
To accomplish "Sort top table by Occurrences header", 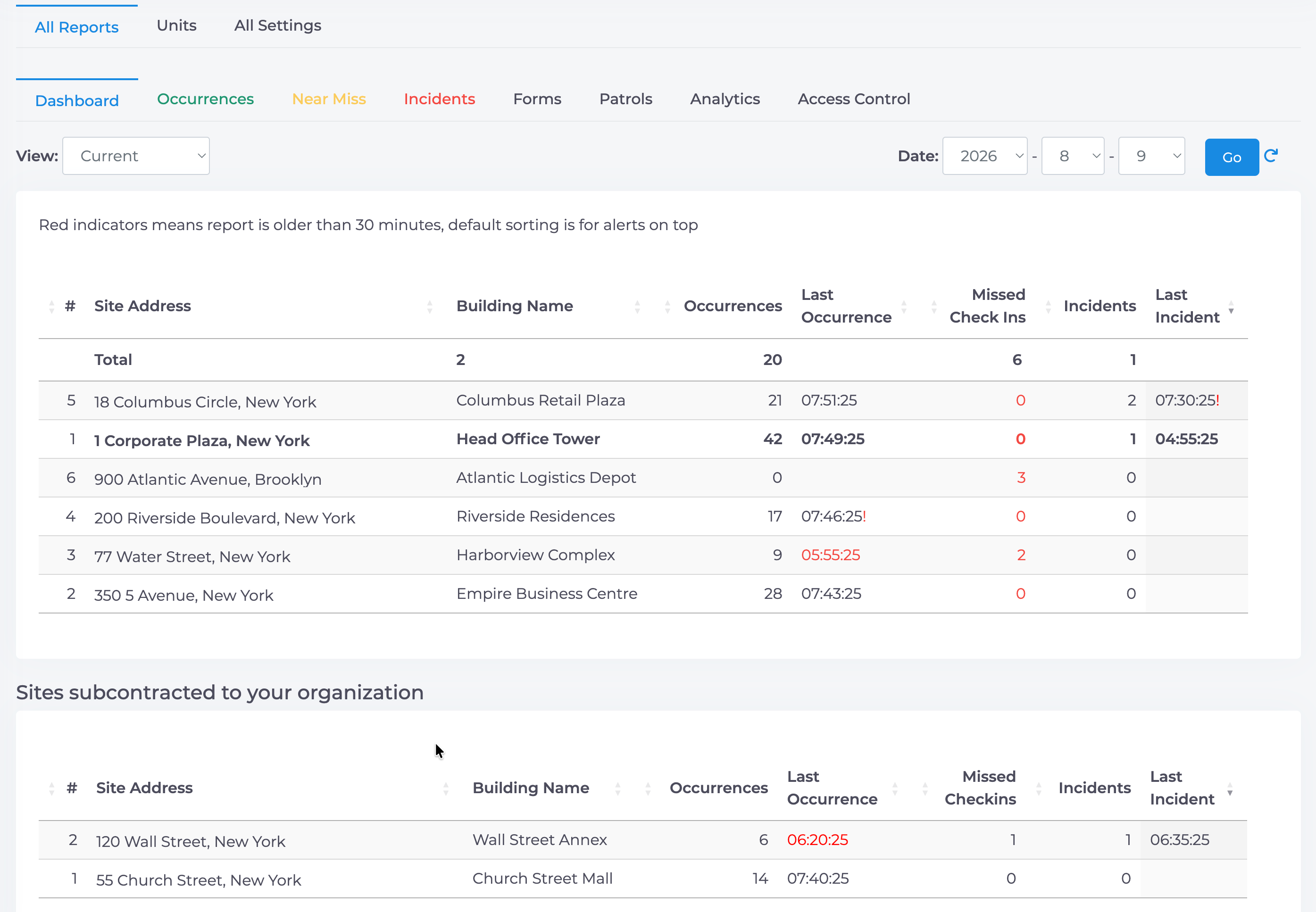I will [733, 307].
